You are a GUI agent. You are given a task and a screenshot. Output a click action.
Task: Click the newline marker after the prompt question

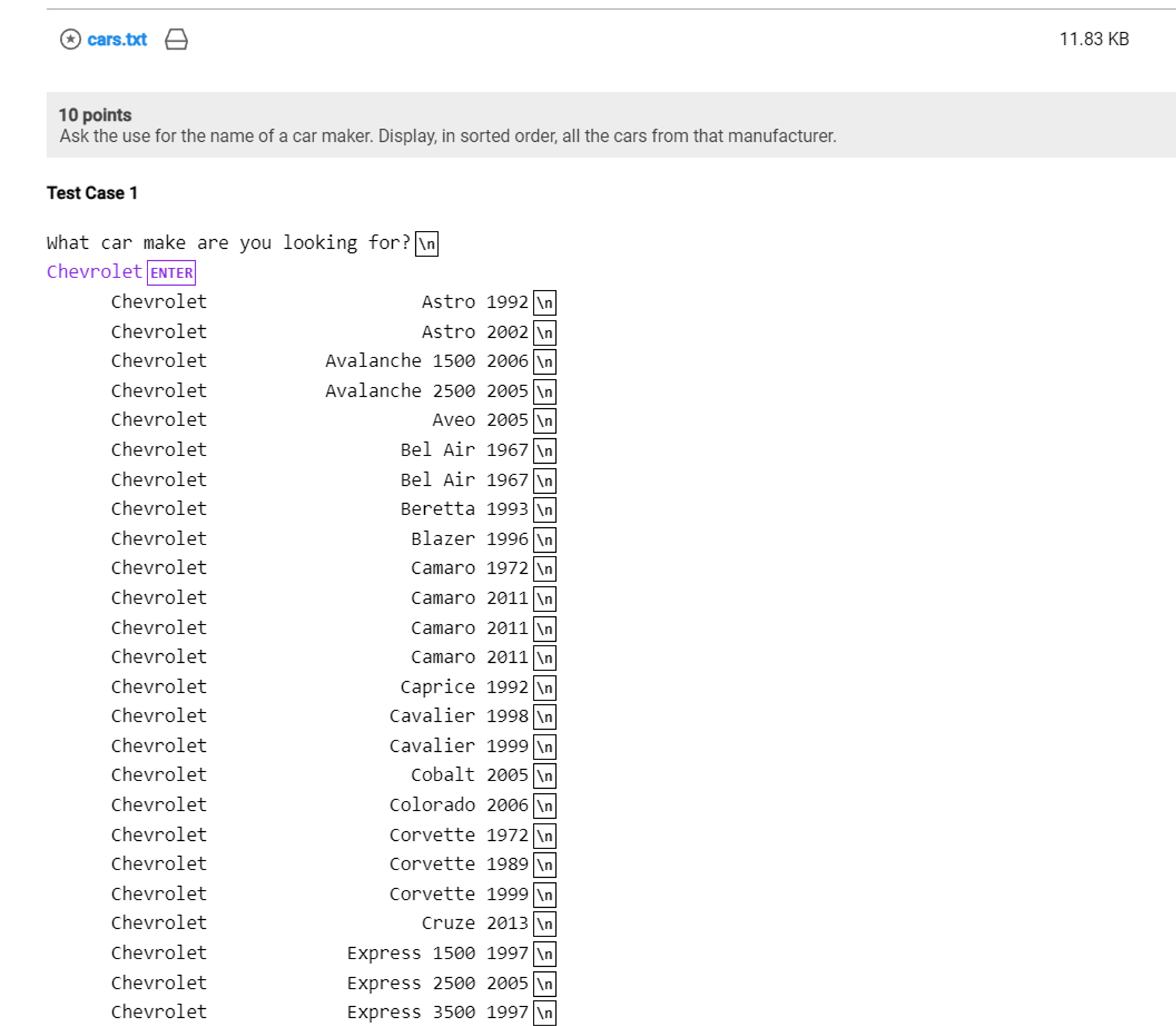[427, 244]
